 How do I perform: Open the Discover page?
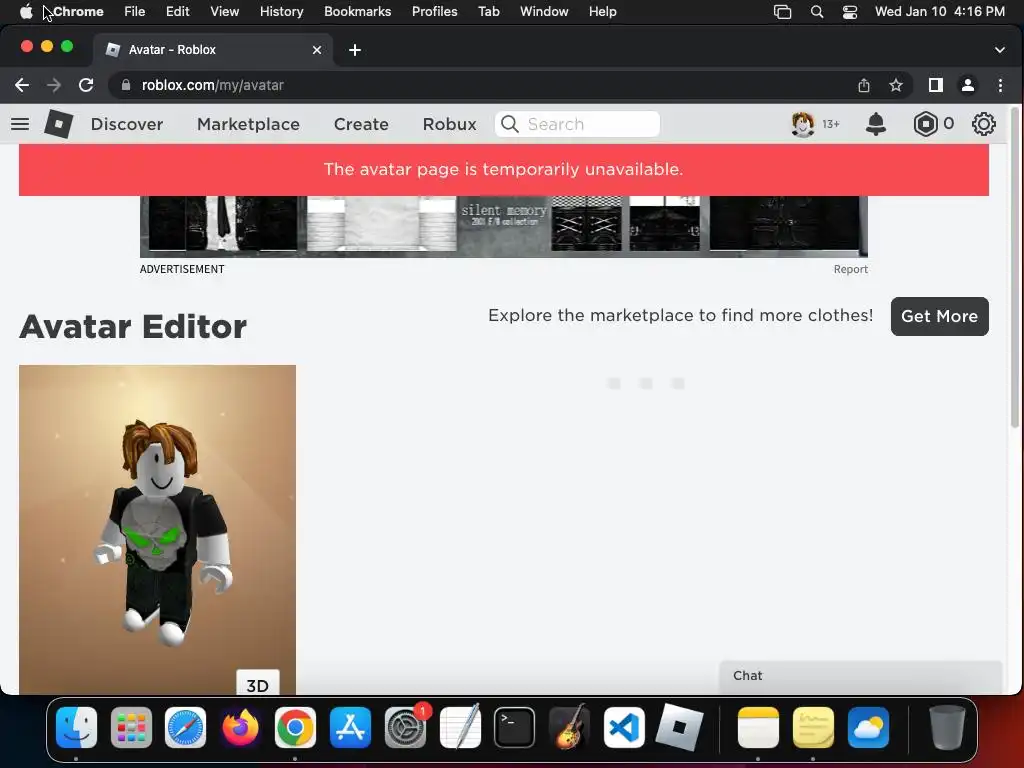(127, 124)
